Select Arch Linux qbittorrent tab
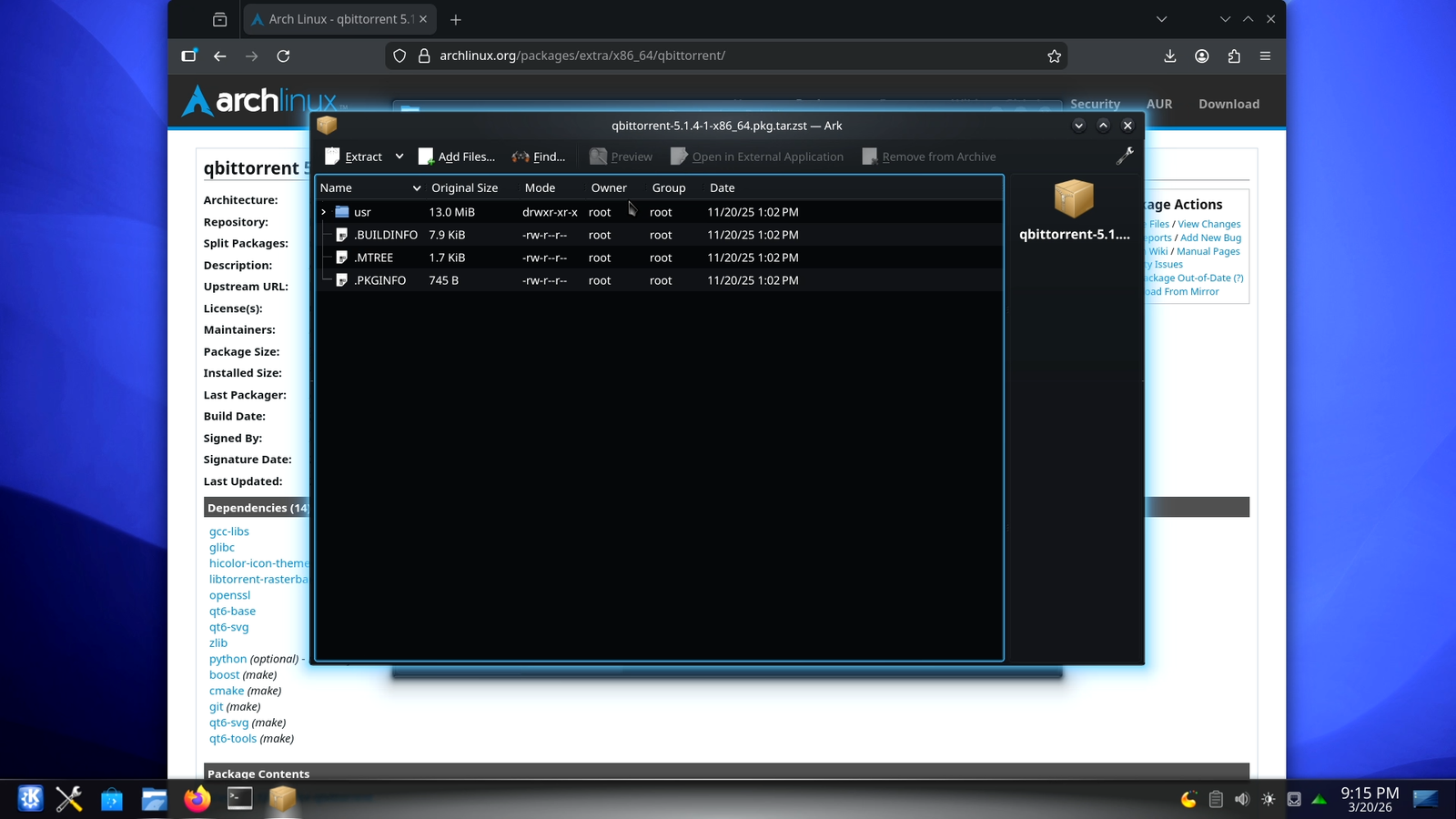The image size is (1456, 819). pyautogui.click(x=339, y=19)
